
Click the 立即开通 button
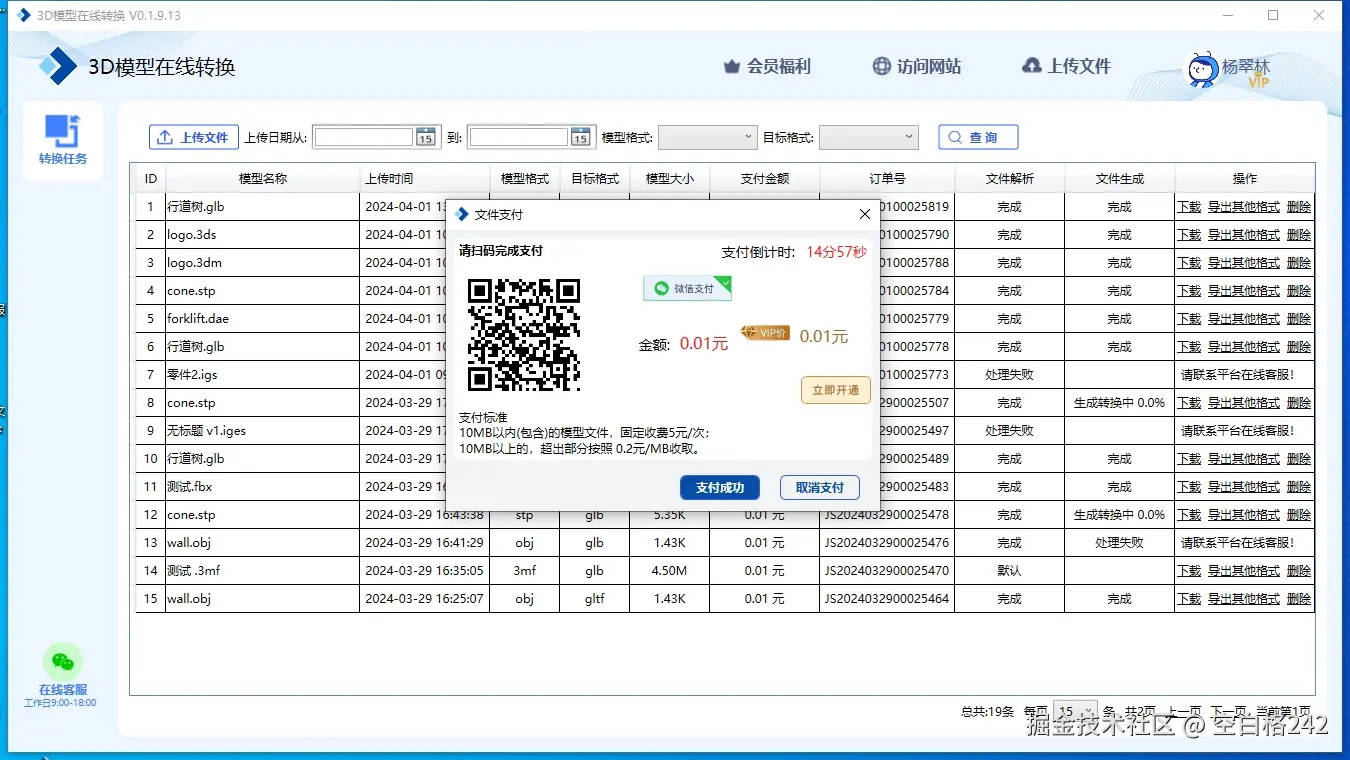[836, 390]
